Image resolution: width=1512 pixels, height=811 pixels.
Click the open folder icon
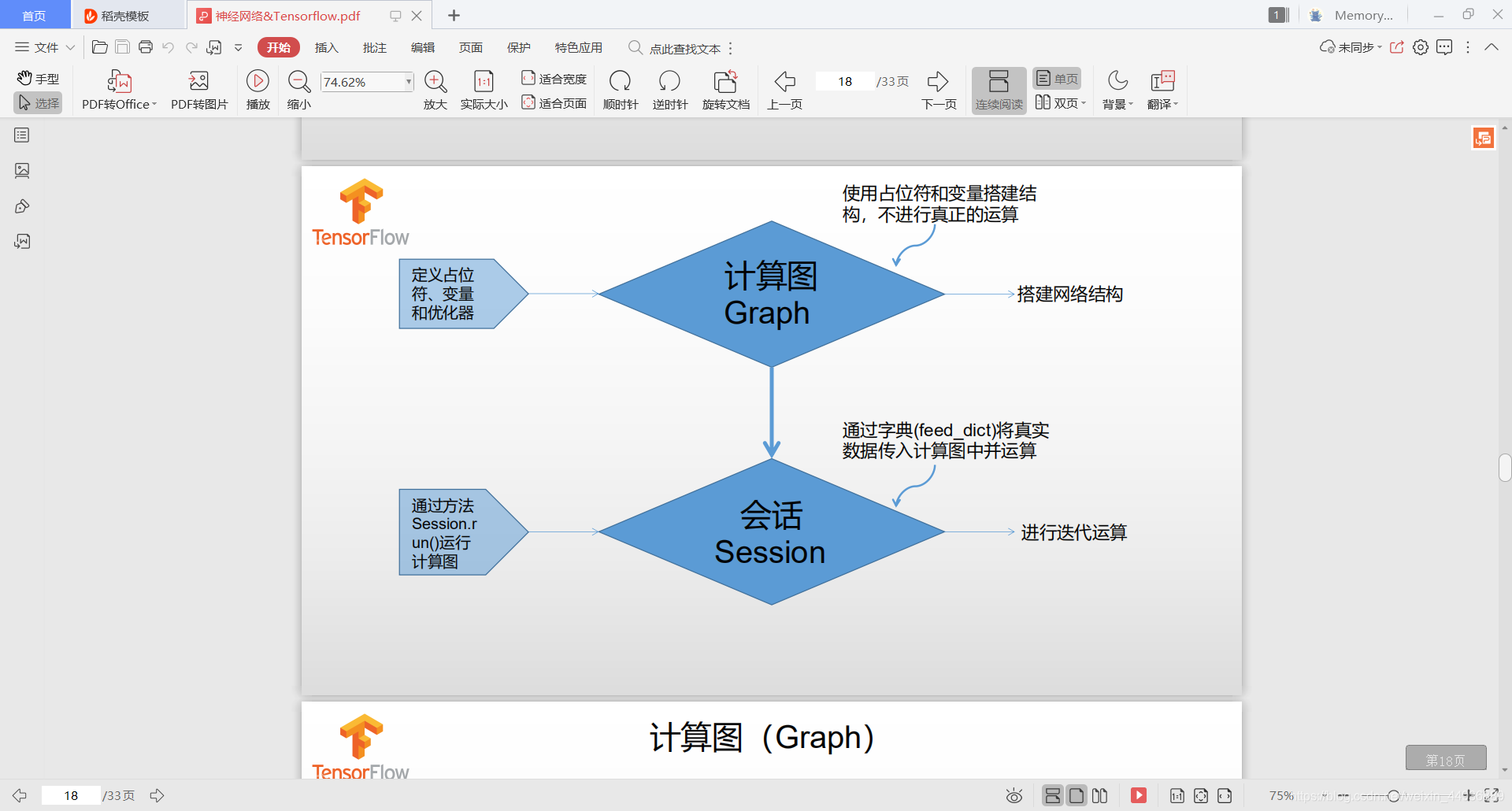pyautogui.click(x=100, y=47)
